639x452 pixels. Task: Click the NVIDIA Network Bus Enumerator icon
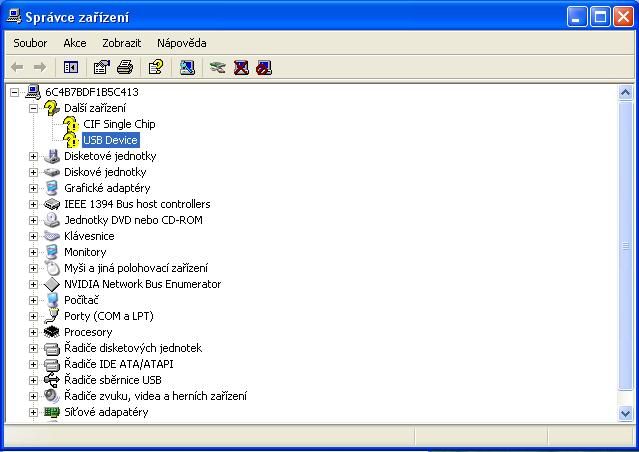tap(52, 284)
